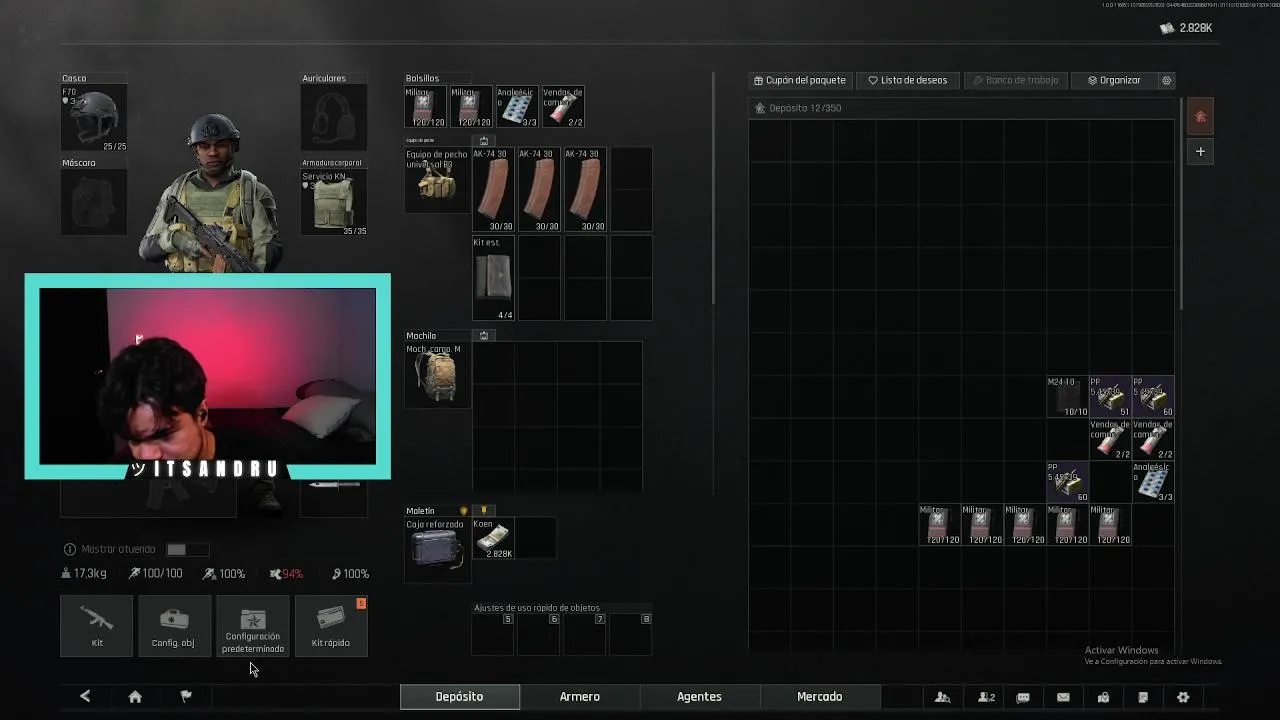Select PP 5.45x39 ammo with 51 rounds
The width and height of the screenshot is (1280, 720).
coord(1109,397)
